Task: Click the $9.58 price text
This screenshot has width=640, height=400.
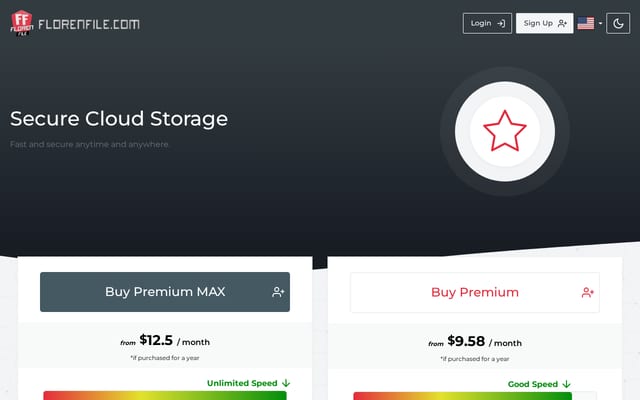Action: (466, 341)
